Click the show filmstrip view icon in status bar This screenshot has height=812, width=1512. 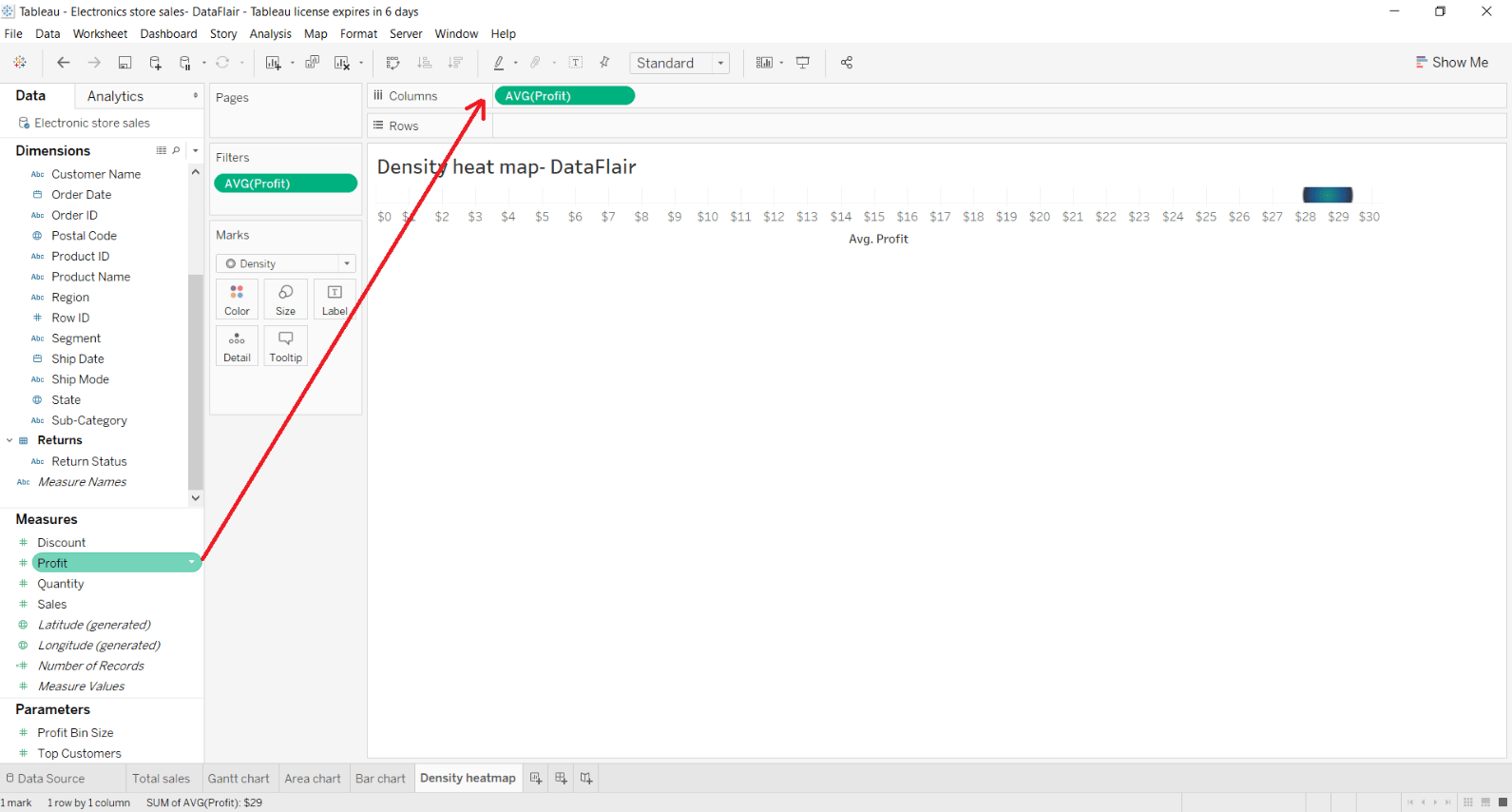pyautogui.click(x=1485, y=802)
